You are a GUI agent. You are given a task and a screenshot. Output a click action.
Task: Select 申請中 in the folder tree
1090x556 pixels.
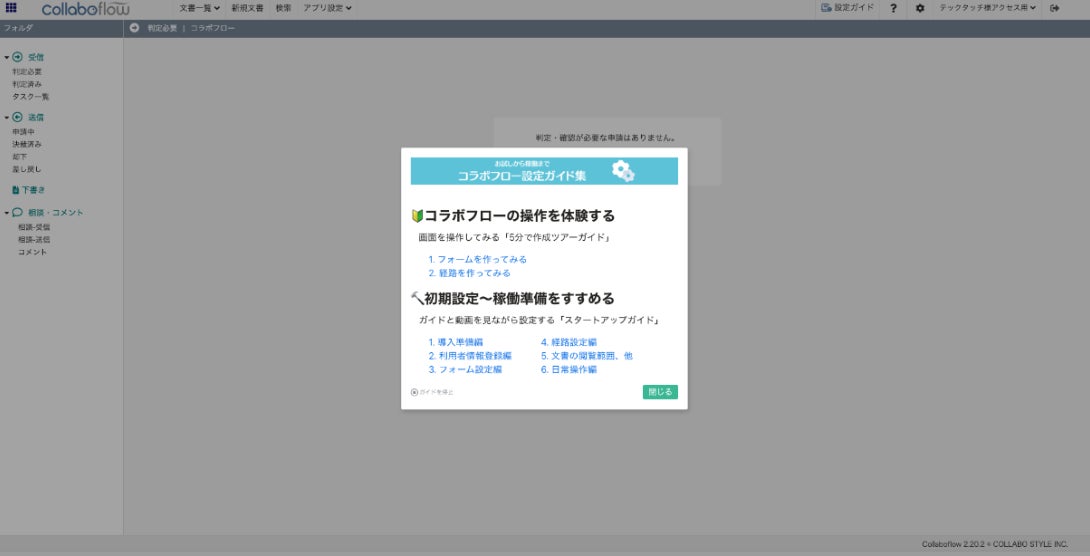(x=23, y=131)
